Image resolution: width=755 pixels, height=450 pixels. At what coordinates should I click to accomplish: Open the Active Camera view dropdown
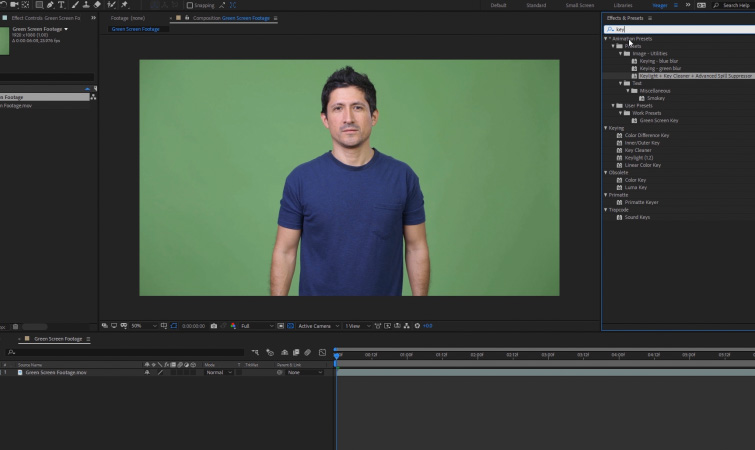click(318, 326)
